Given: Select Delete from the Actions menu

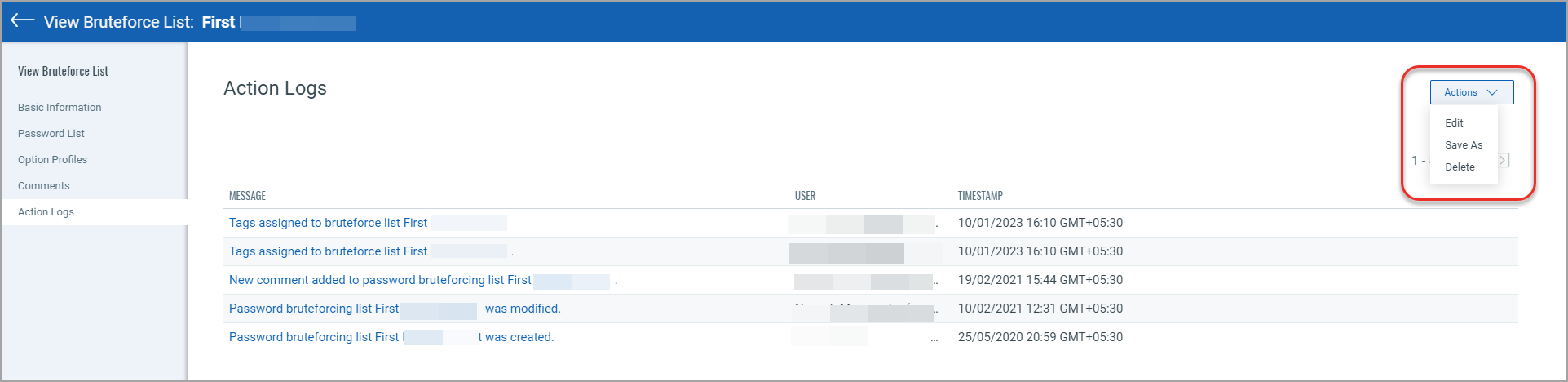Looking at the screenshot, I should 1460,167.
